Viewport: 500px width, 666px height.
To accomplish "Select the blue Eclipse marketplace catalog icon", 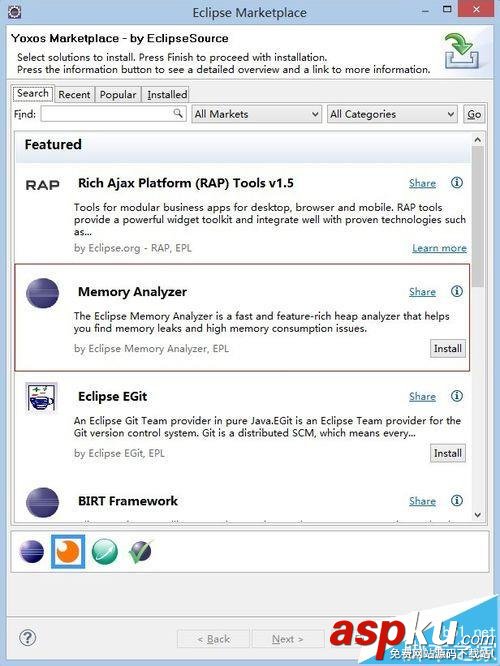I will coord(32,552).
